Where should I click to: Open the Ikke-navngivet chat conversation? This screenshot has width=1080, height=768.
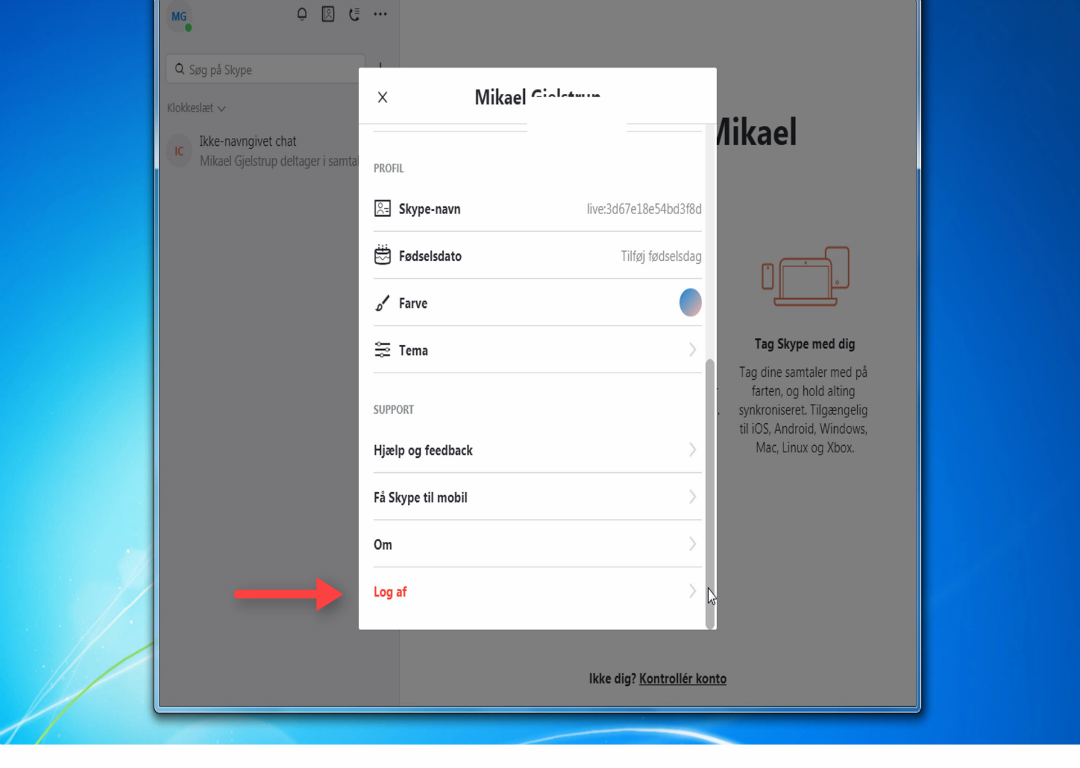coord(262,151)
